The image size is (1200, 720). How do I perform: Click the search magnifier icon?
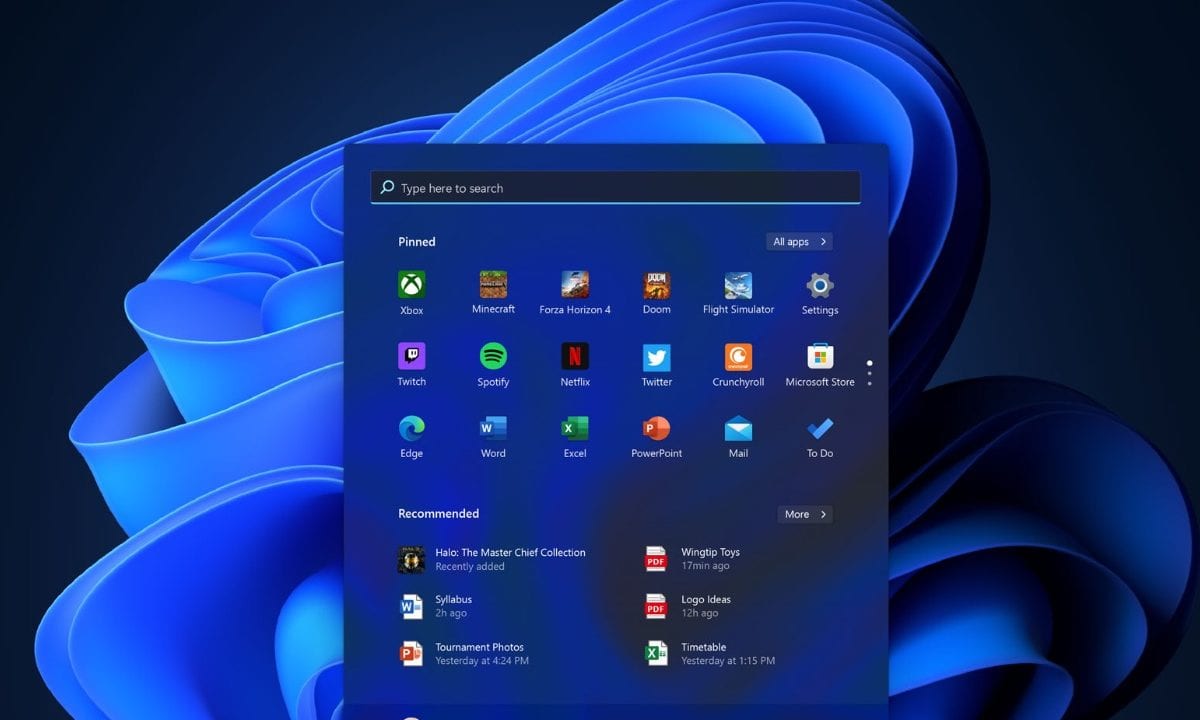(387, 187)
